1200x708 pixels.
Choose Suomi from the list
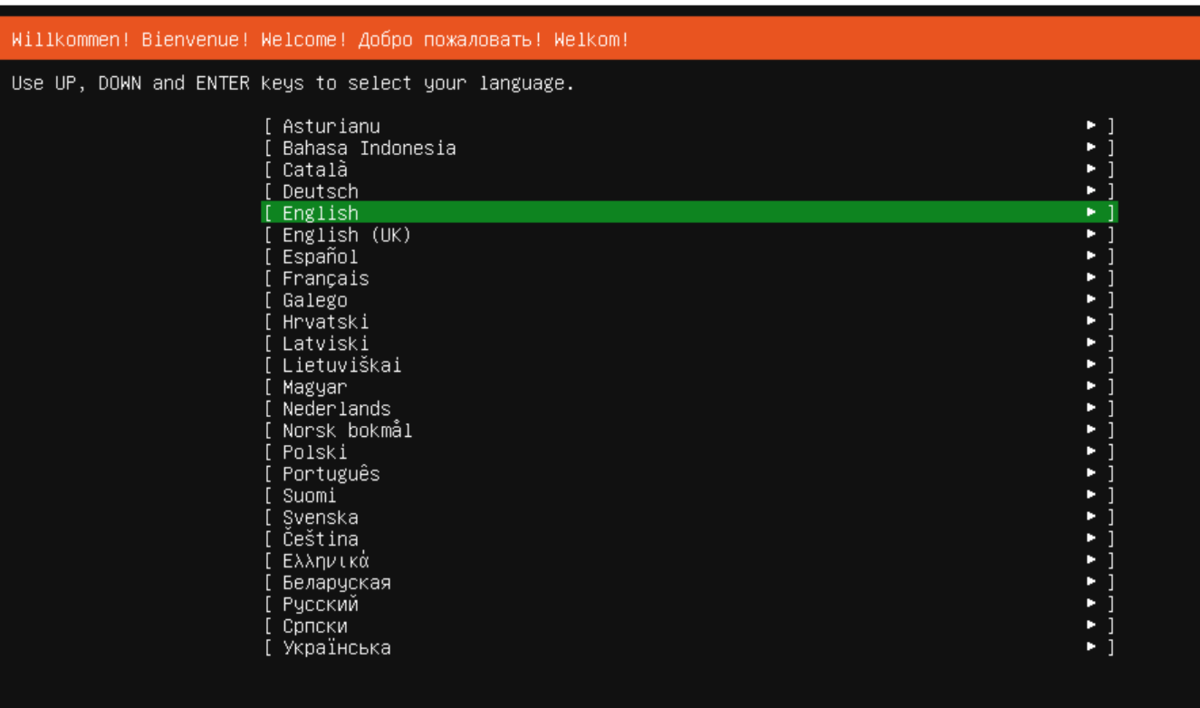pos(689,496)
